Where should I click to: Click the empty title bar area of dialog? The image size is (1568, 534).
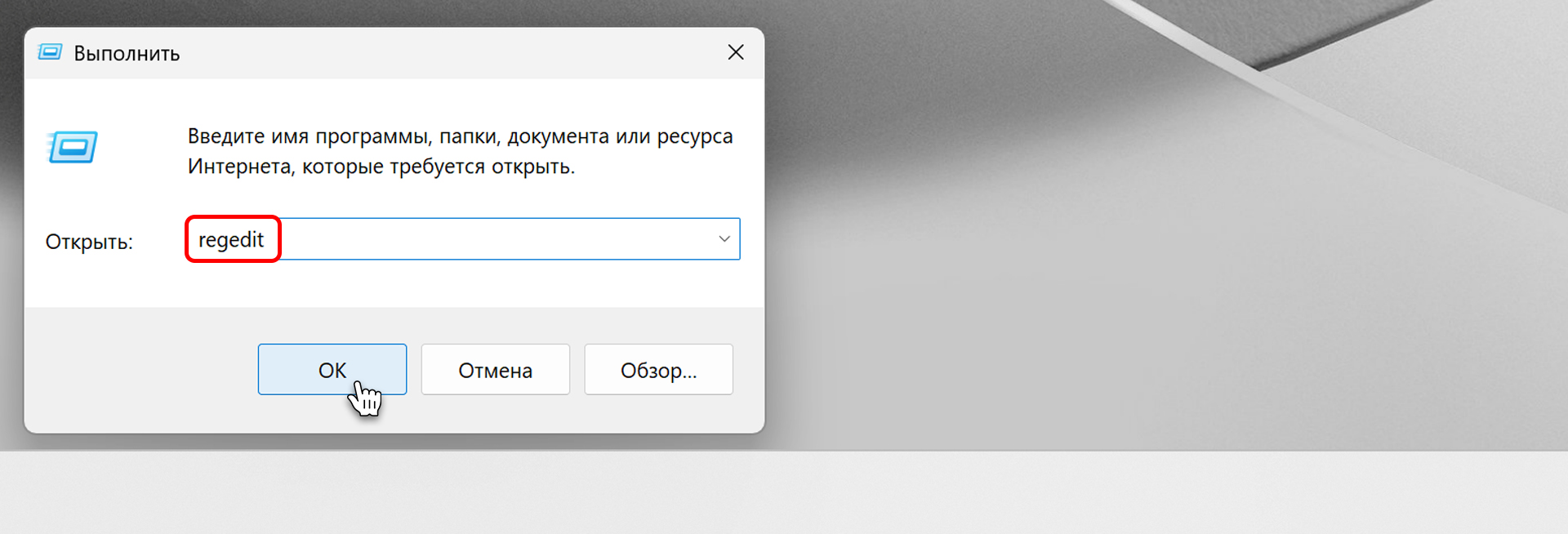click(x=449, y=53)
